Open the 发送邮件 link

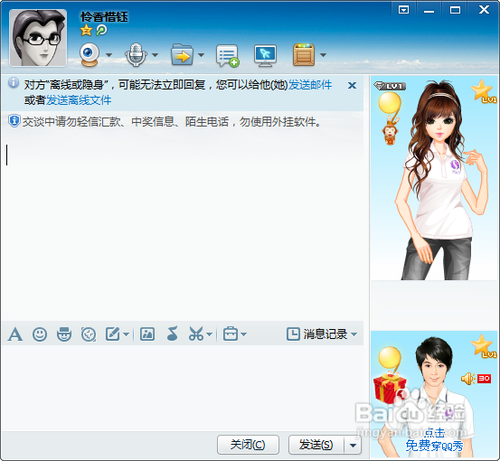click(310, 85)
